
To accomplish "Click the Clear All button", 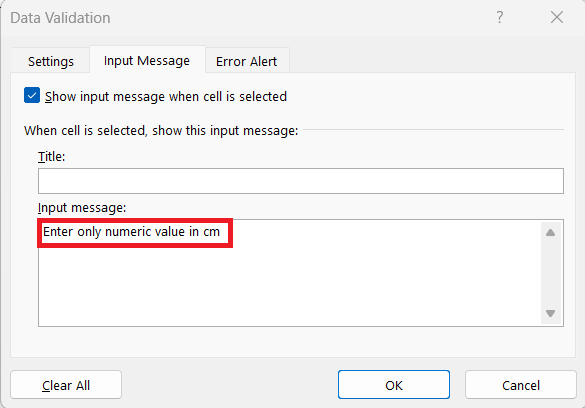I will click(x=66, y=385).
